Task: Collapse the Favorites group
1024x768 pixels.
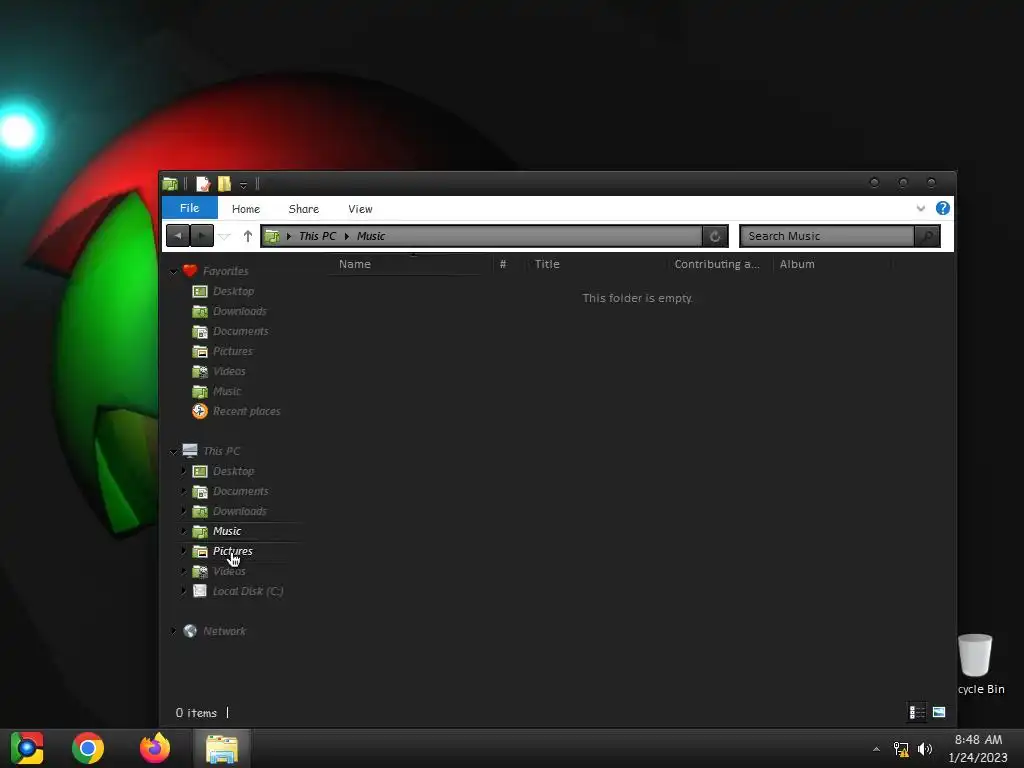Action: click(174, 271)
